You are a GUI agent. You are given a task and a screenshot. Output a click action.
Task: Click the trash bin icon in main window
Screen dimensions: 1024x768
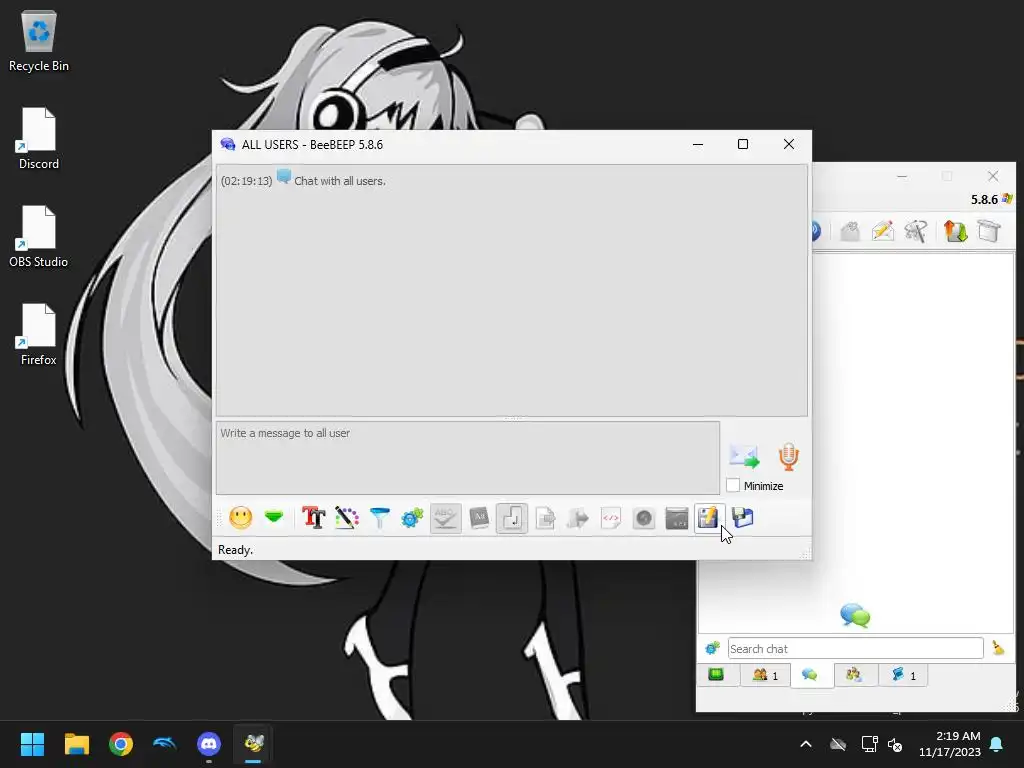pos(989,231)
